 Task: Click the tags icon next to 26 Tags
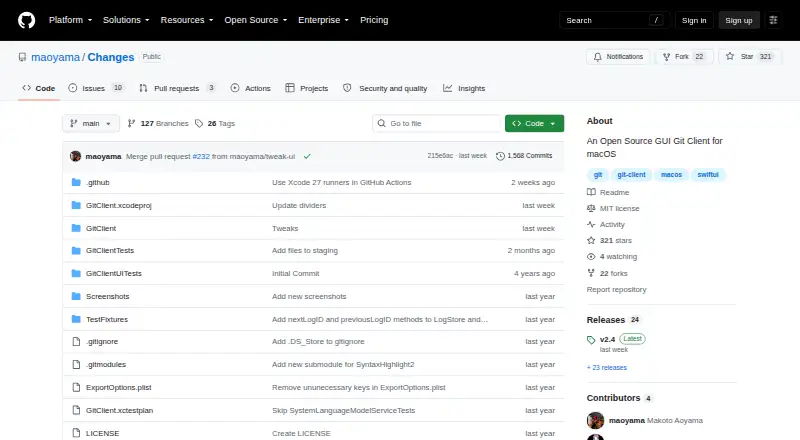click(199, 124)
